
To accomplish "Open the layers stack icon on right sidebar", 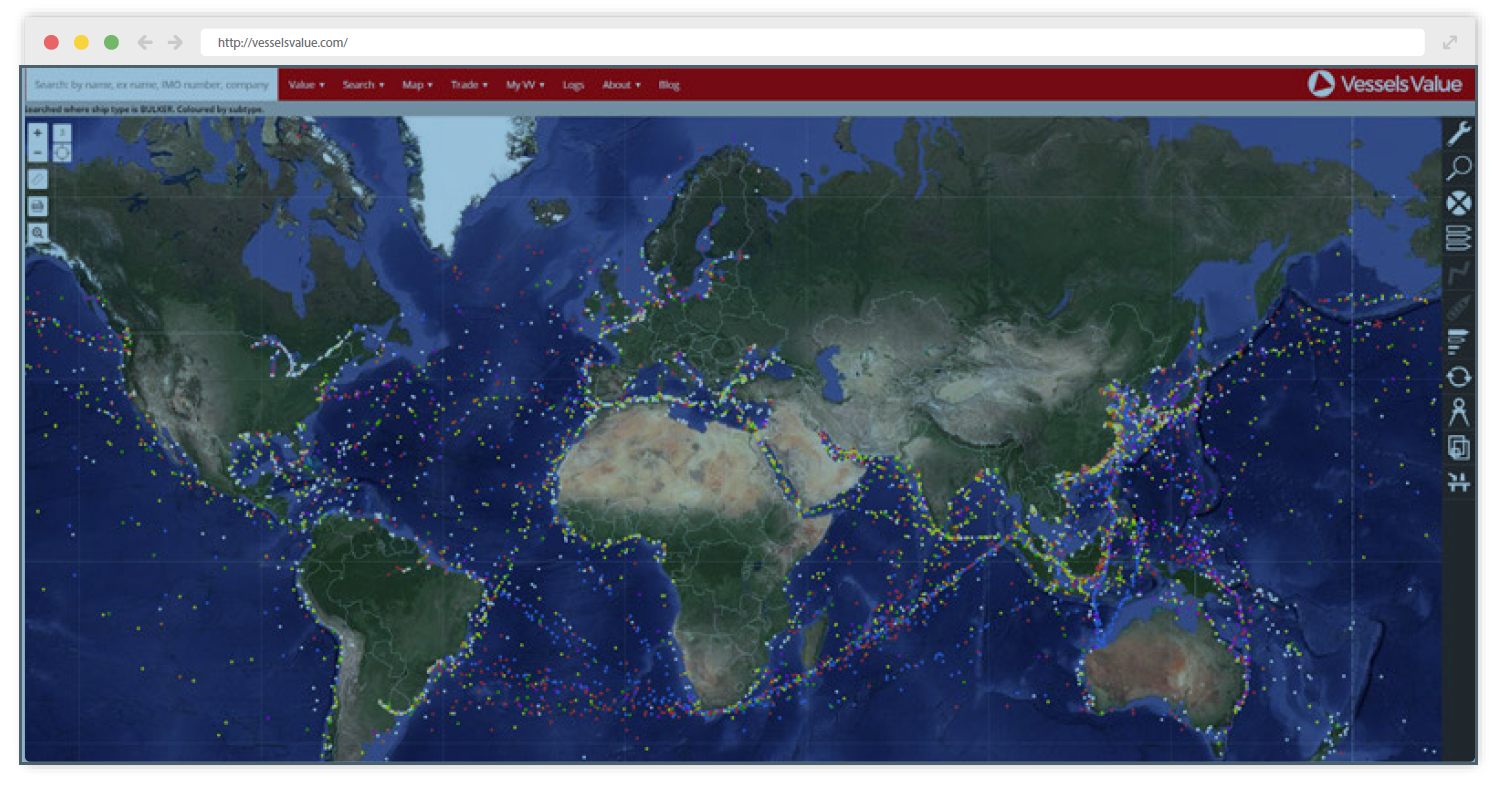I will pos(1458,239).
